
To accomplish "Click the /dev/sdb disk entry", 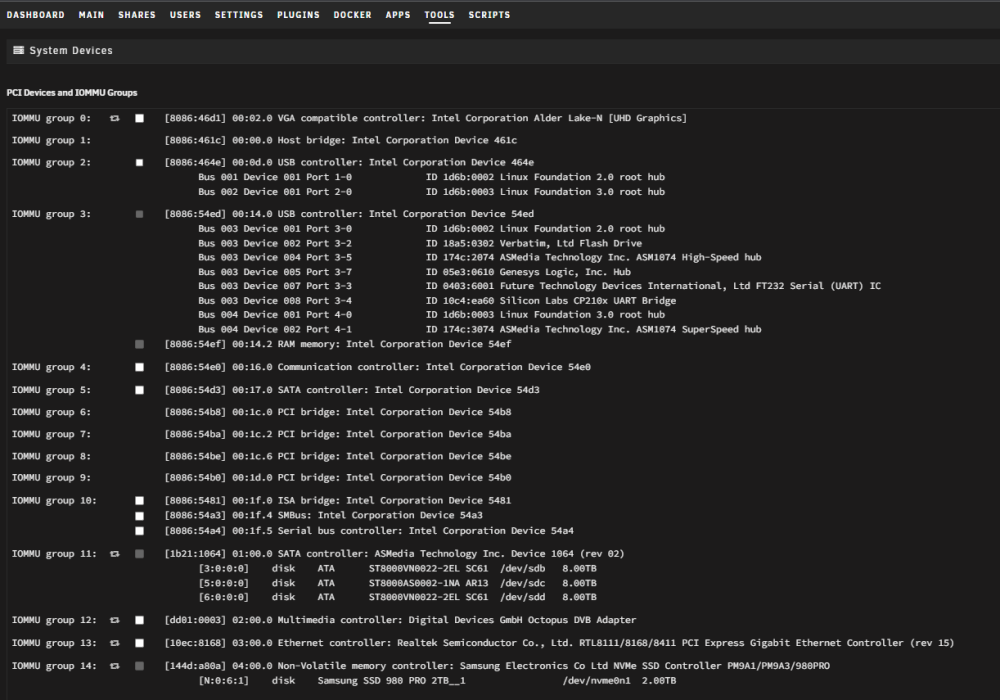I will tap(398, 569).
